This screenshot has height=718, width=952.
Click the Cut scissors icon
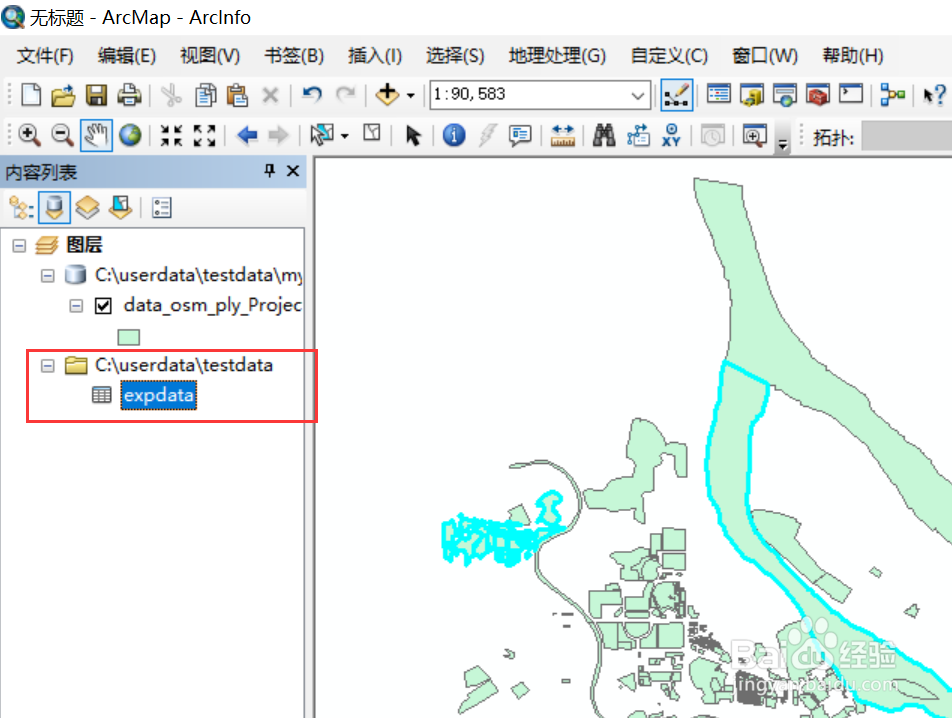tap(172, 95)
